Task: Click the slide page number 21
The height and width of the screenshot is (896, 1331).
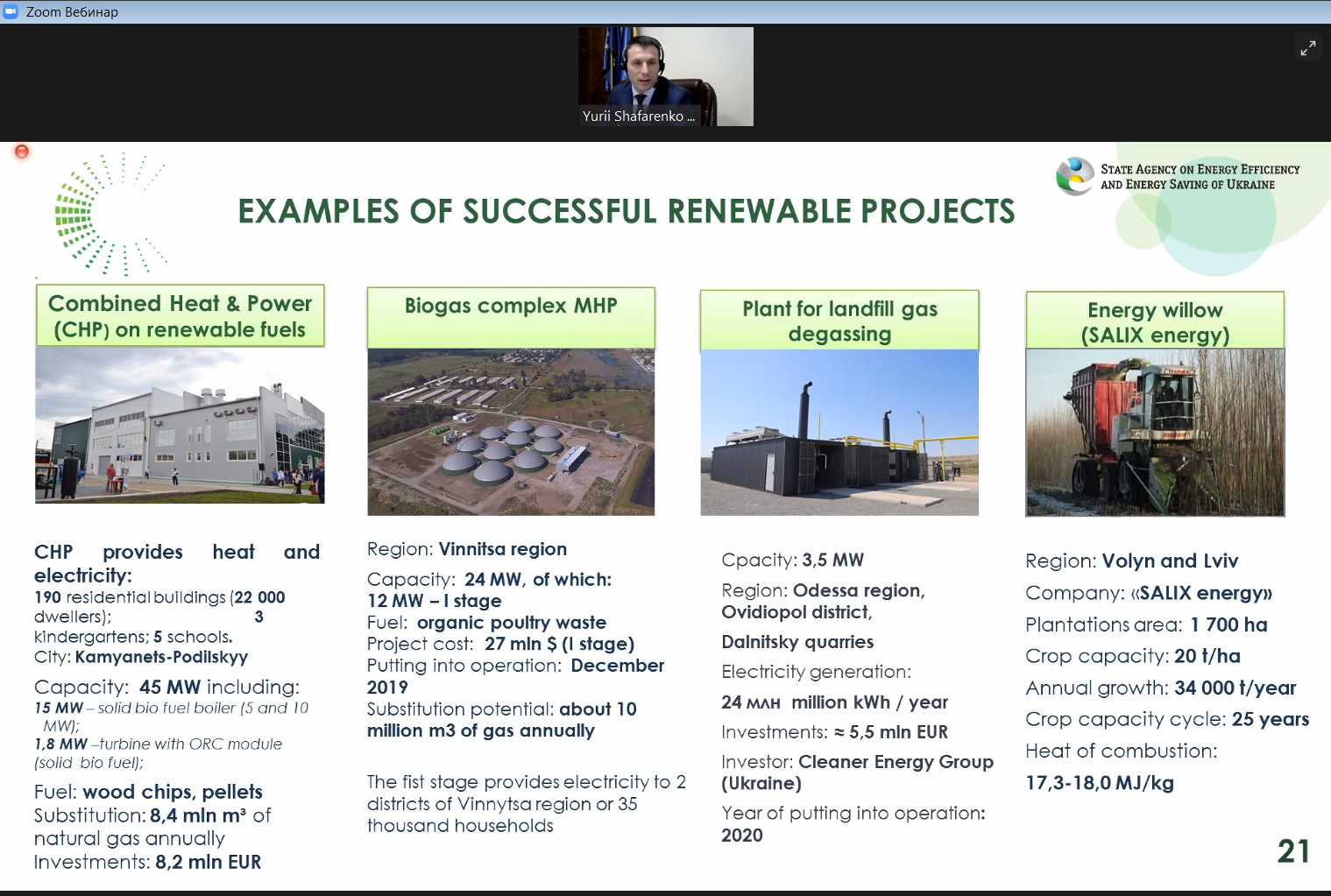Action: (x=1292, y=851)
